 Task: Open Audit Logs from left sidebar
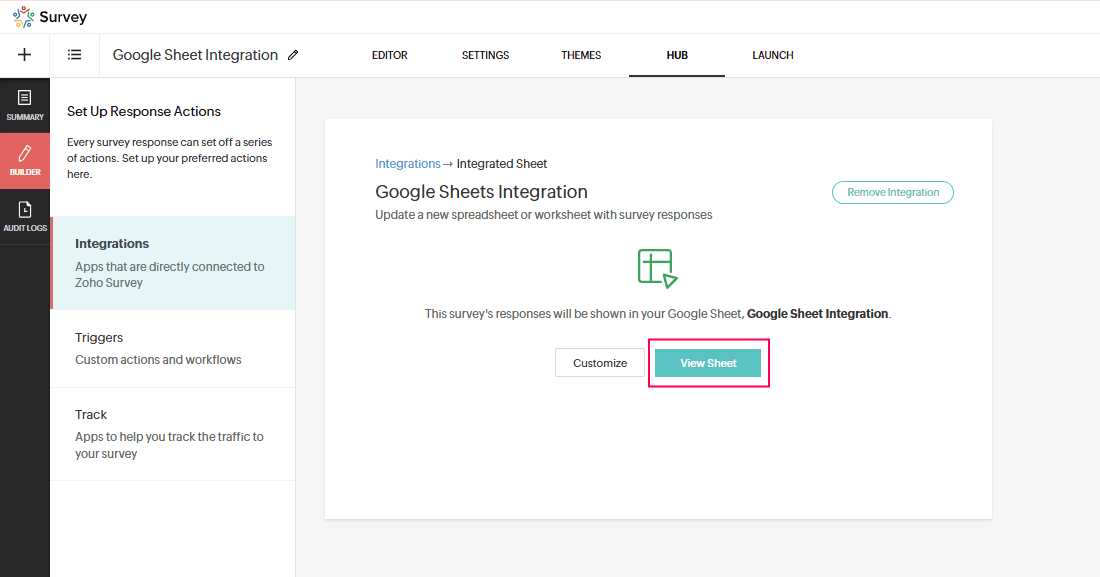[x=25, y=216]
